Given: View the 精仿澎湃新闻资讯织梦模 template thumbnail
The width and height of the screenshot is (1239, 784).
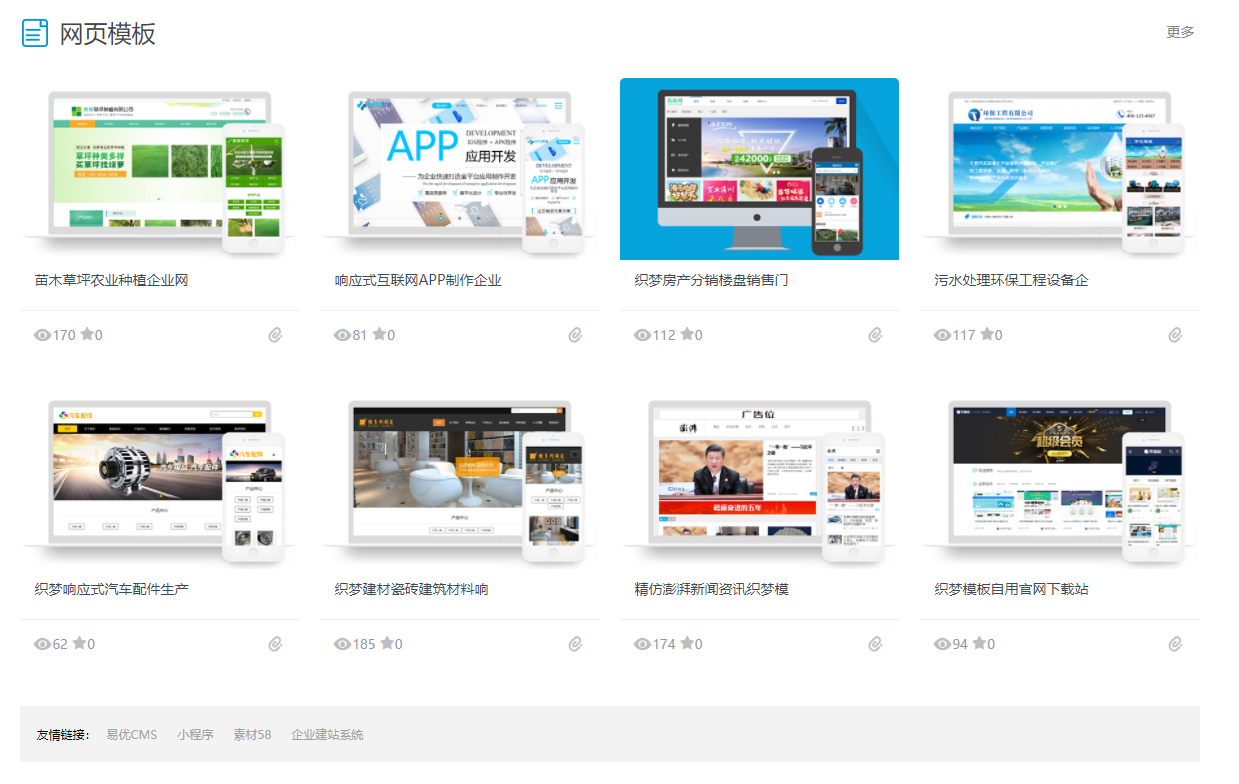Looking at the screenshot, I should [759, 478].
